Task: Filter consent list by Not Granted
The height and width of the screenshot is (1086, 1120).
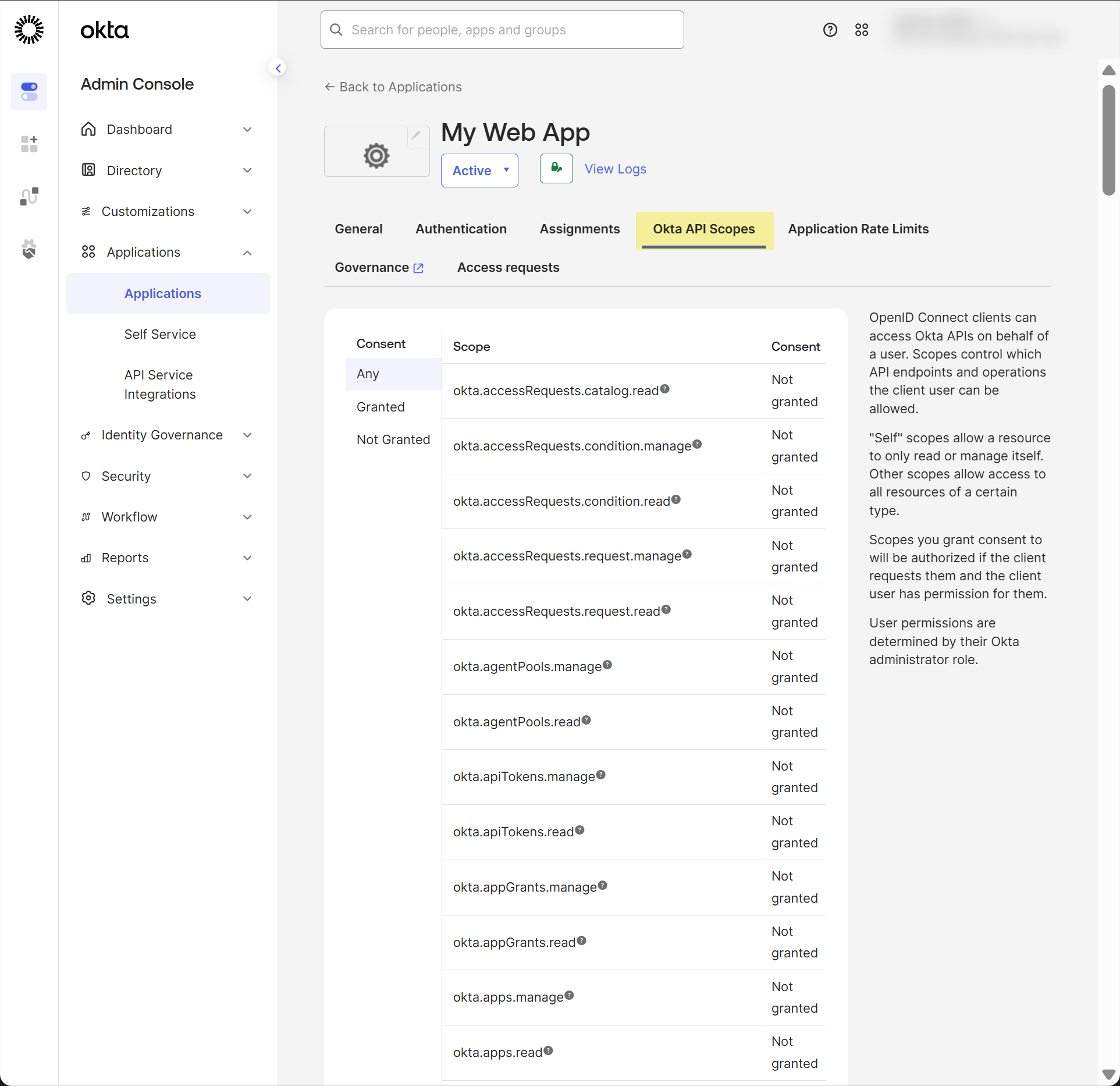Action: pos(393,439)
